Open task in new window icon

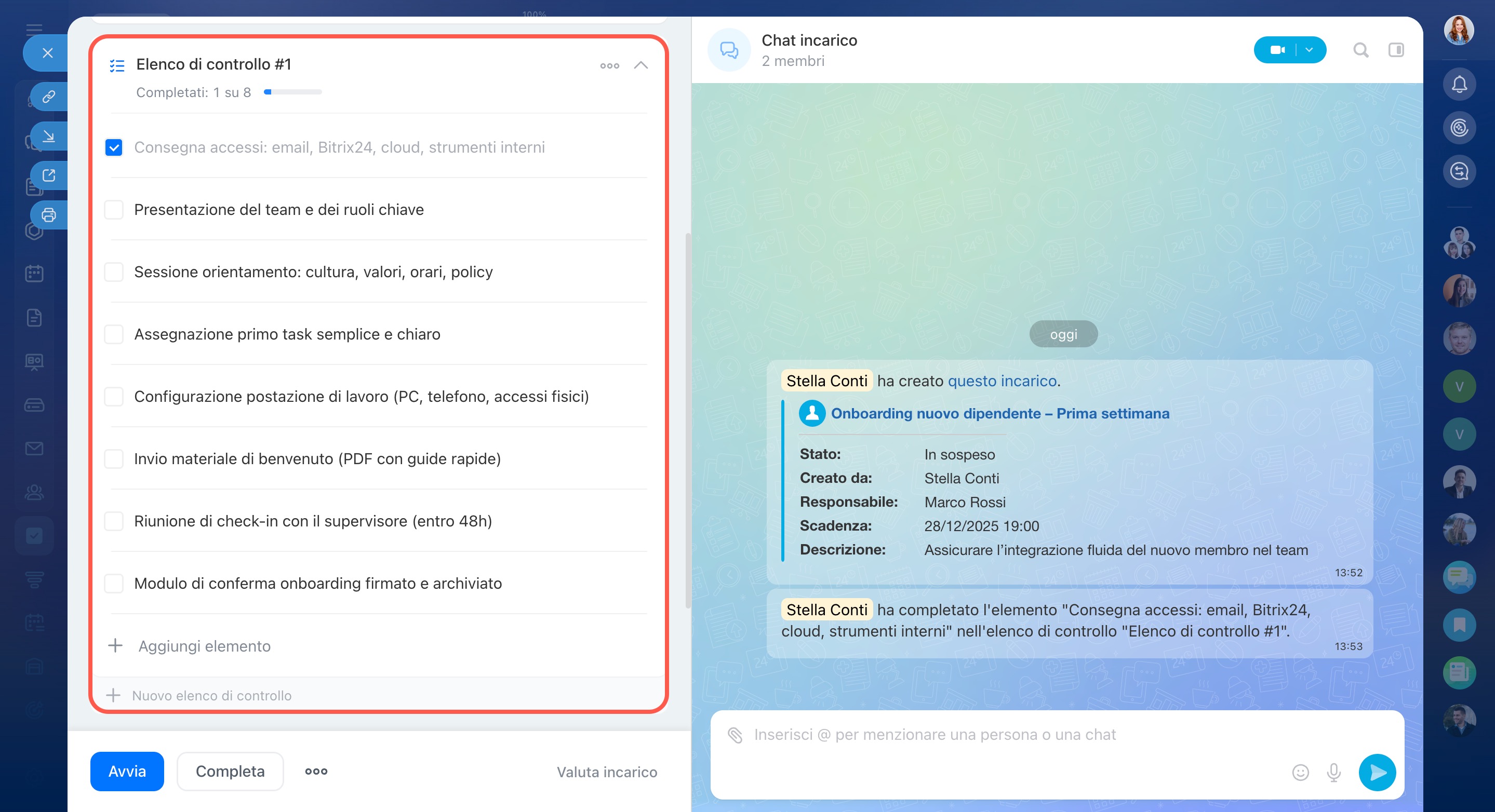pos(49,175)
